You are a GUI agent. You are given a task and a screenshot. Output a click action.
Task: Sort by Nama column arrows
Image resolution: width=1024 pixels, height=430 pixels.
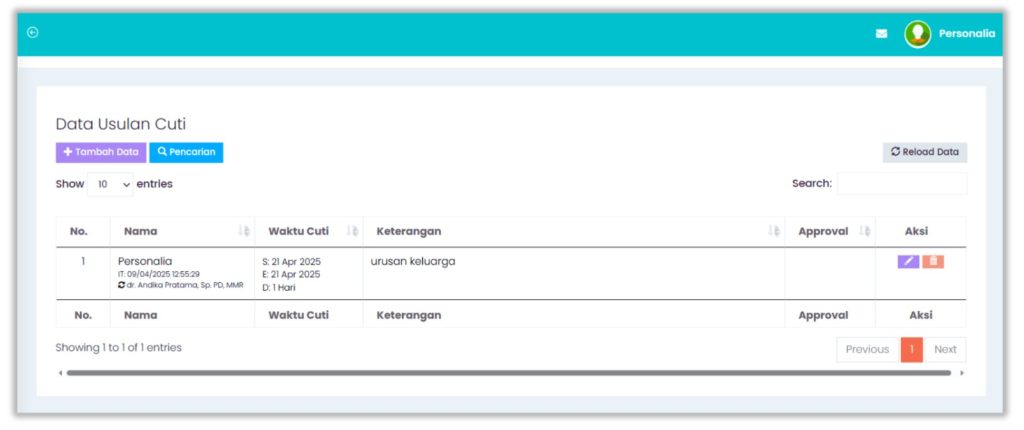(x=244, y=231)
